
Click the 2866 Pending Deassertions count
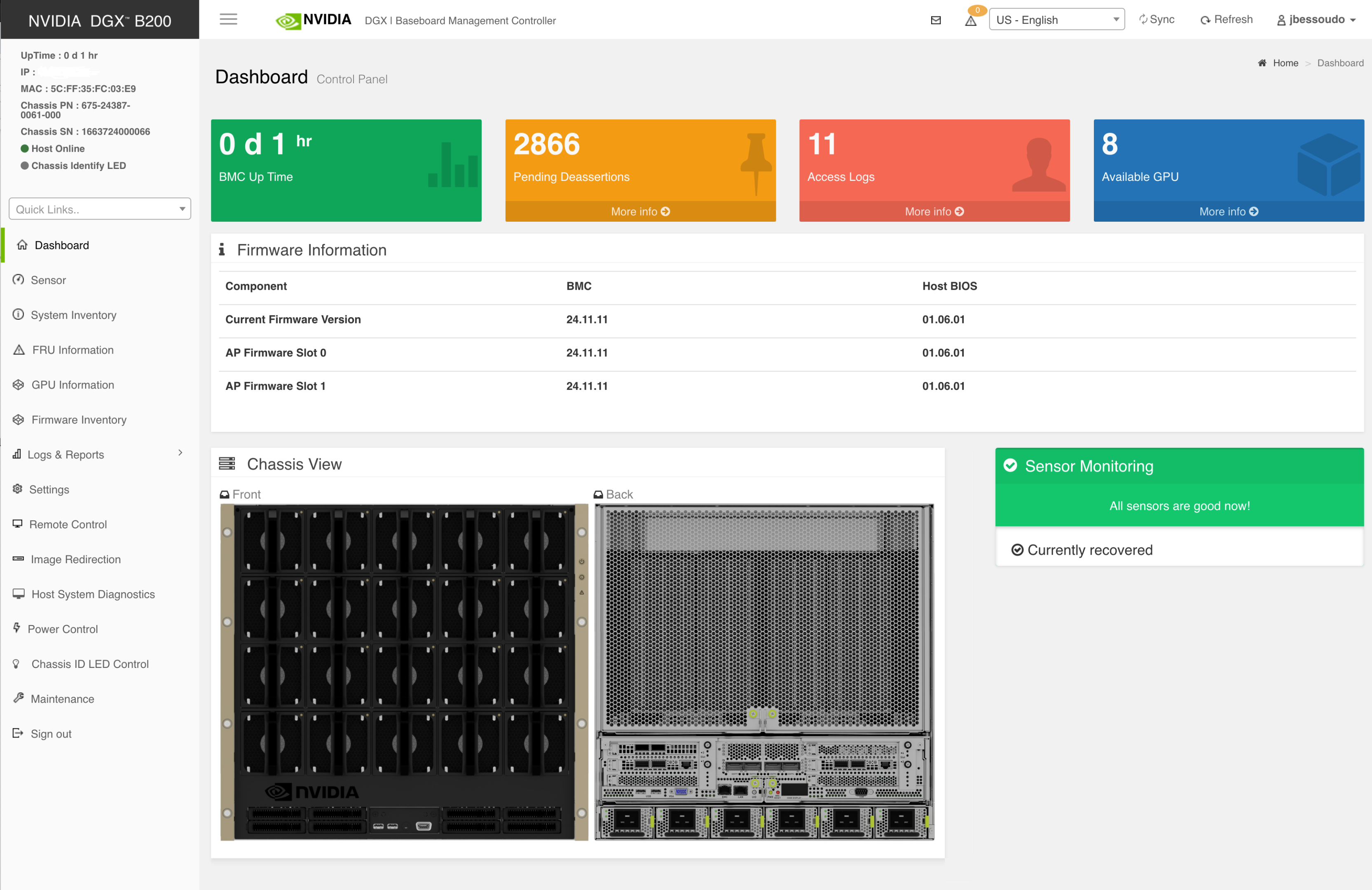[546, 144]
